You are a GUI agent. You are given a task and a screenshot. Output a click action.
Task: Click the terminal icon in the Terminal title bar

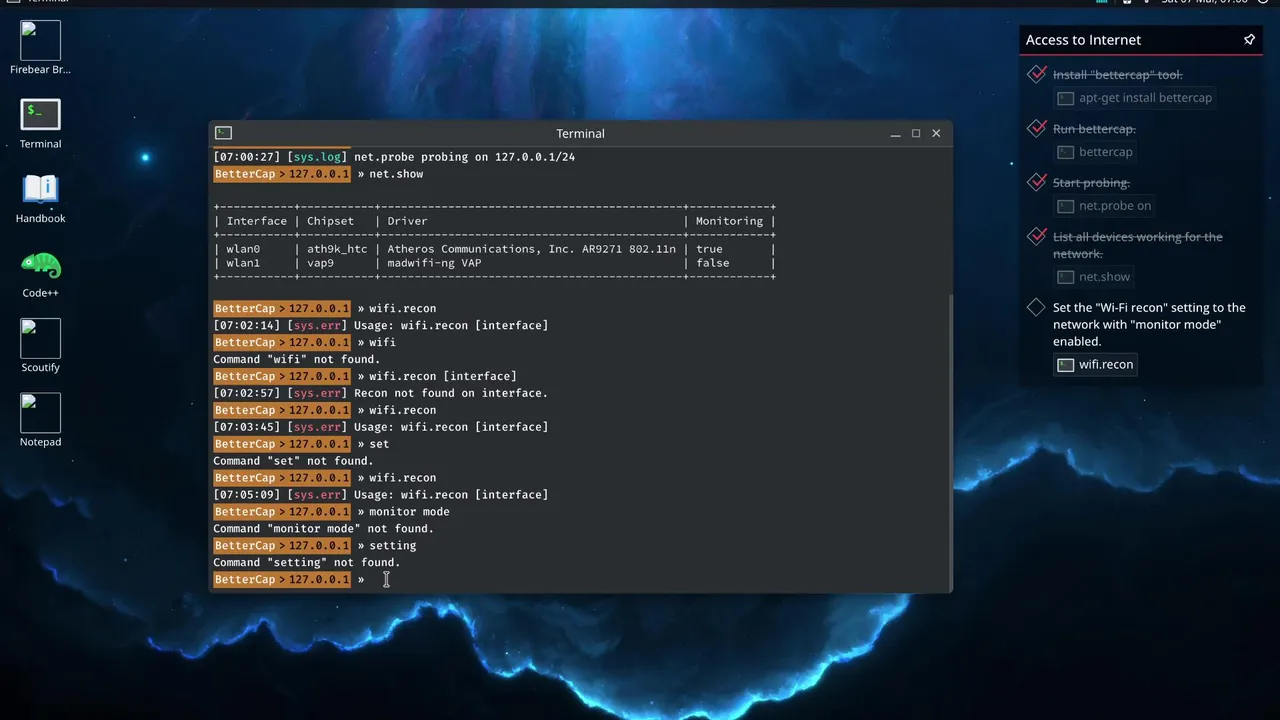[x=224, y=133]
